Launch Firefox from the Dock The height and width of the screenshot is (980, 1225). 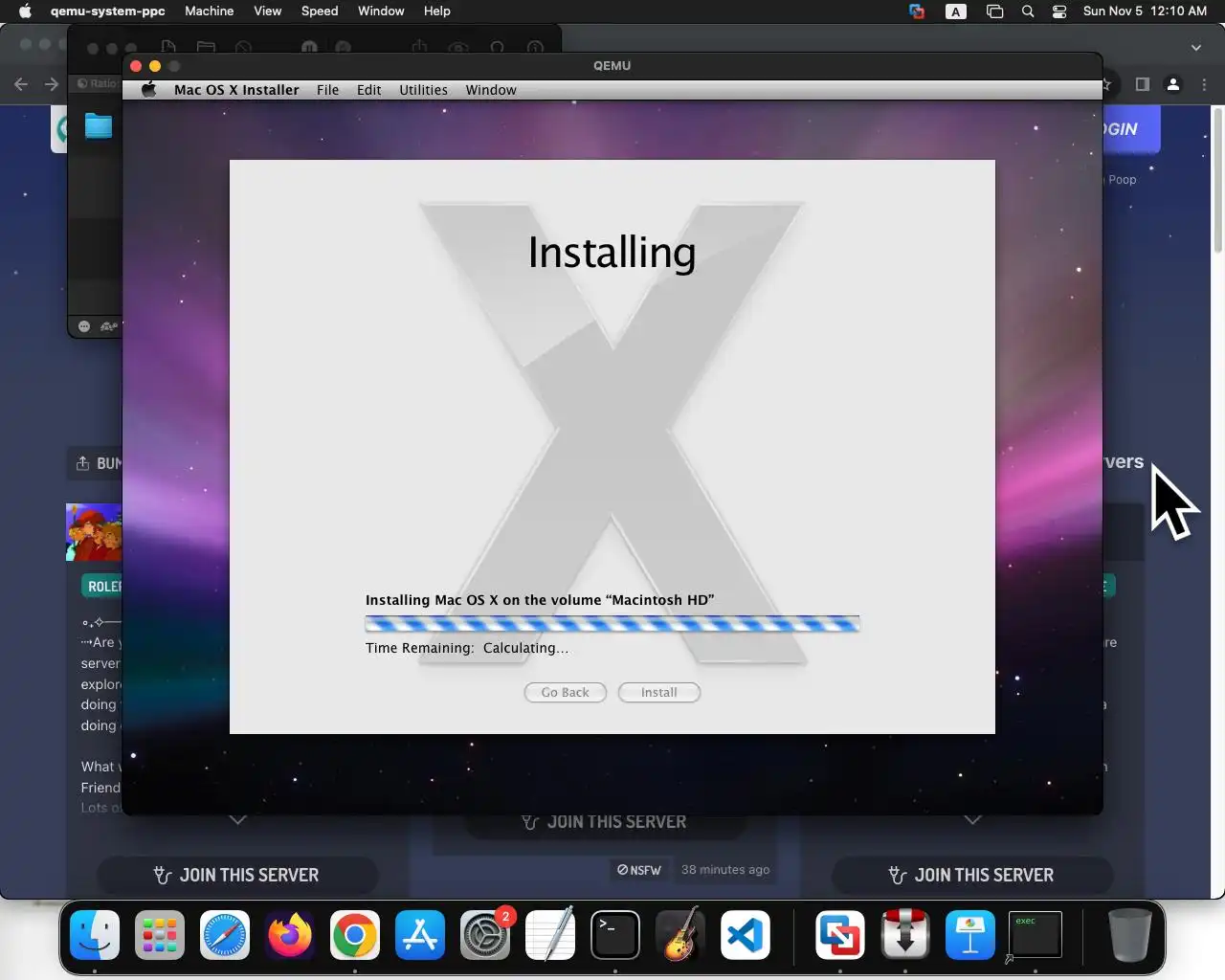tap(290, 934)
